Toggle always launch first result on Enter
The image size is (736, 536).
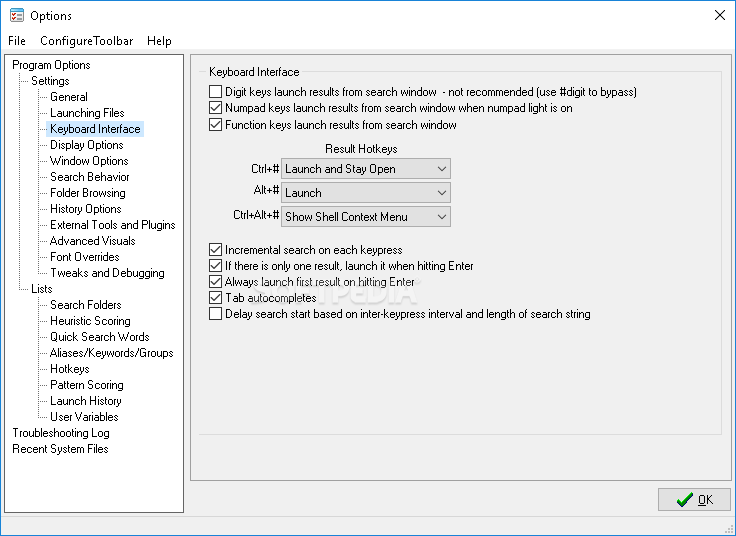coord(215,282)
